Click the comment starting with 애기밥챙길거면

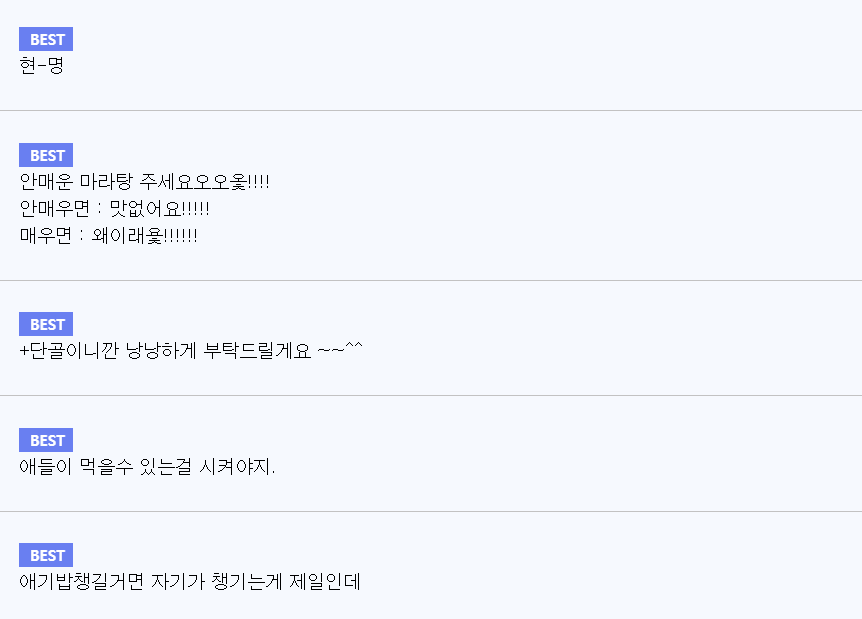[x=190, y=582]
